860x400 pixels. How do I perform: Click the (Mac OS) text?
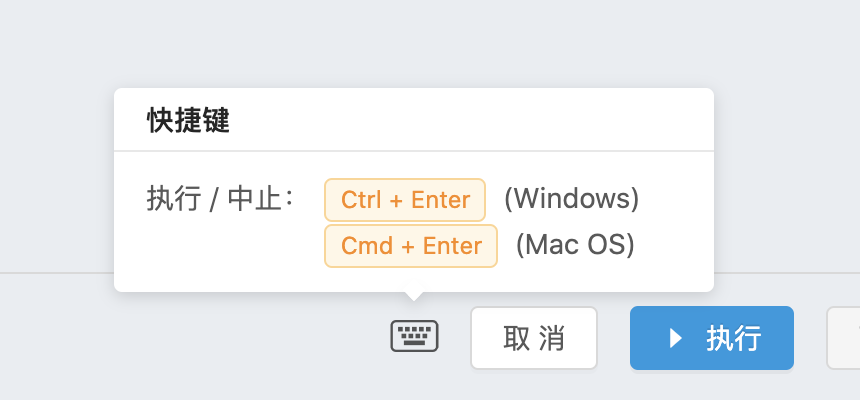click(x=575, y=245)
